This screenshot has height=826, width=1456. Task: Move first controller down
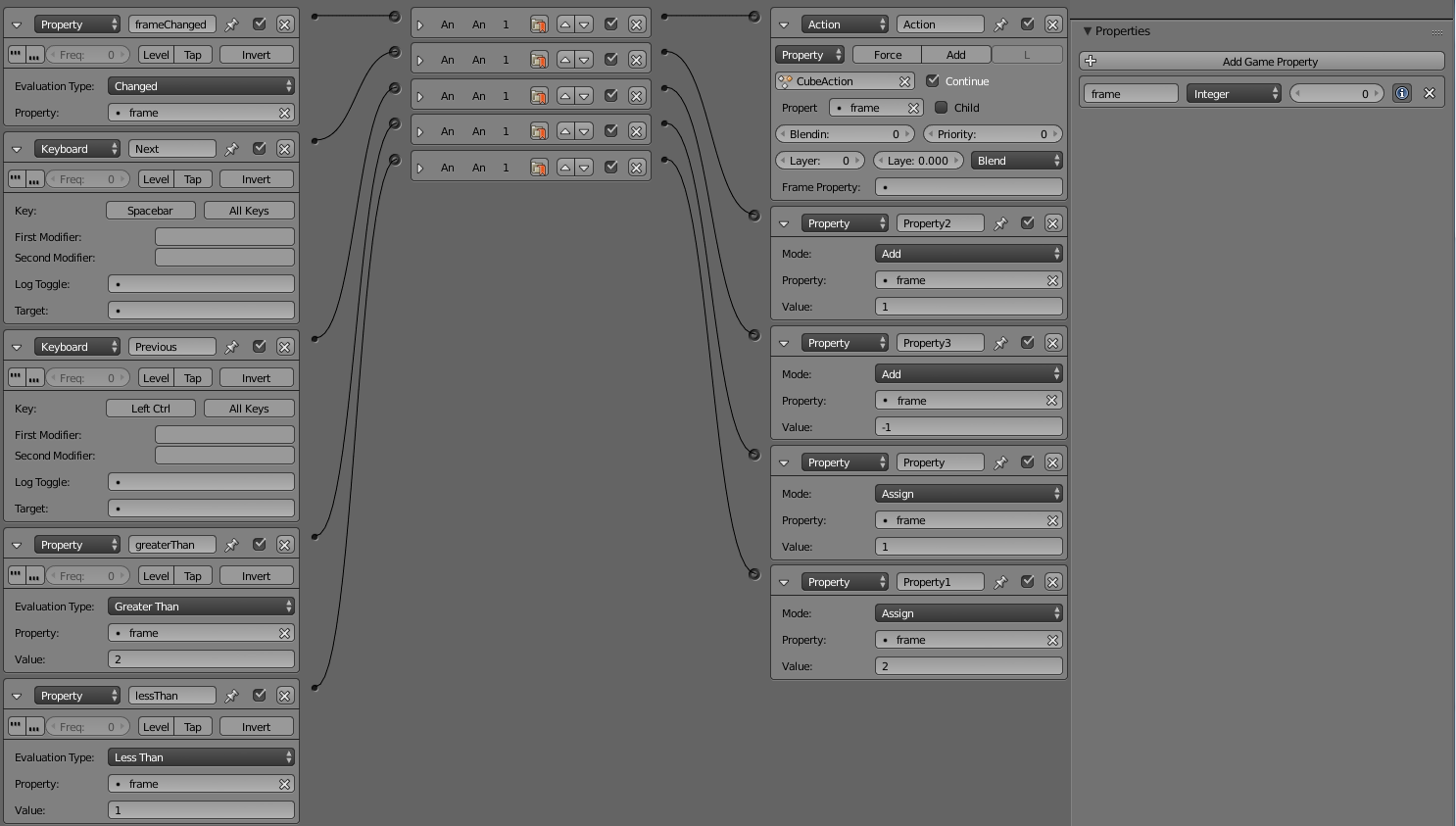[x=584, y=24]
